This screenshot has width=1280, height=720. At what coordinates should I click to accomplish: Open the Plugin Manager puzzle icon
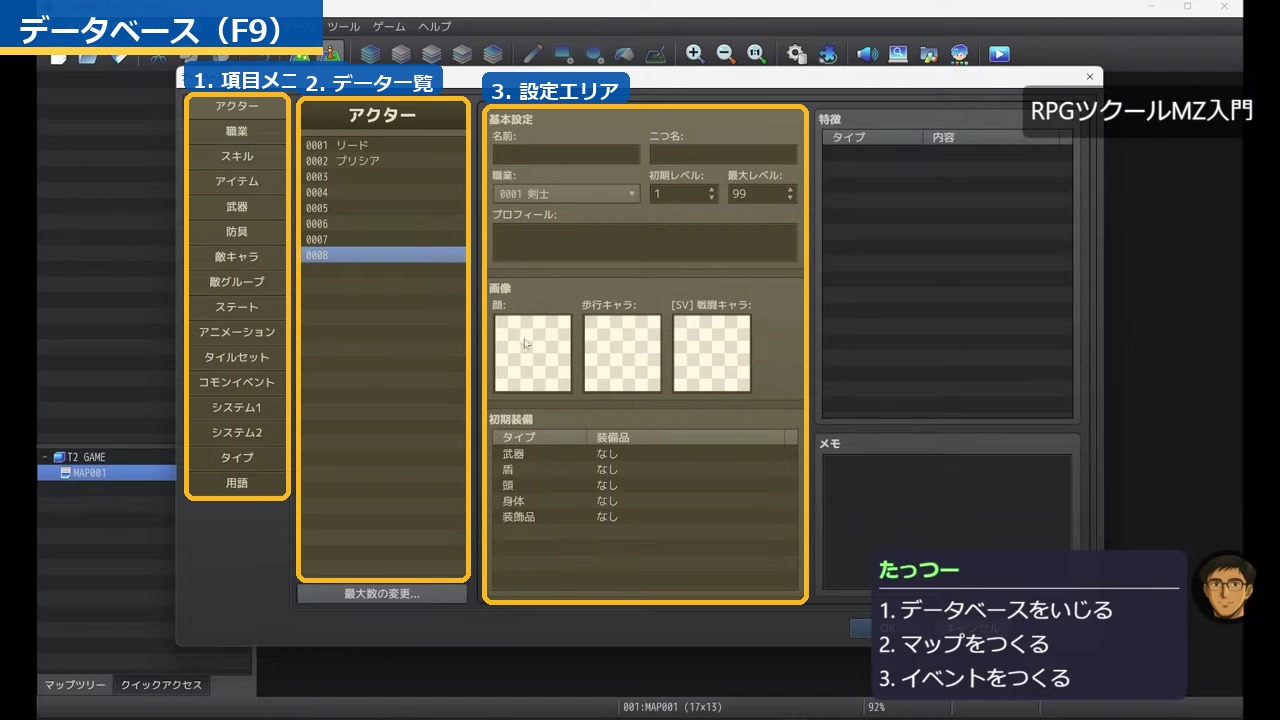pos(827,54)
